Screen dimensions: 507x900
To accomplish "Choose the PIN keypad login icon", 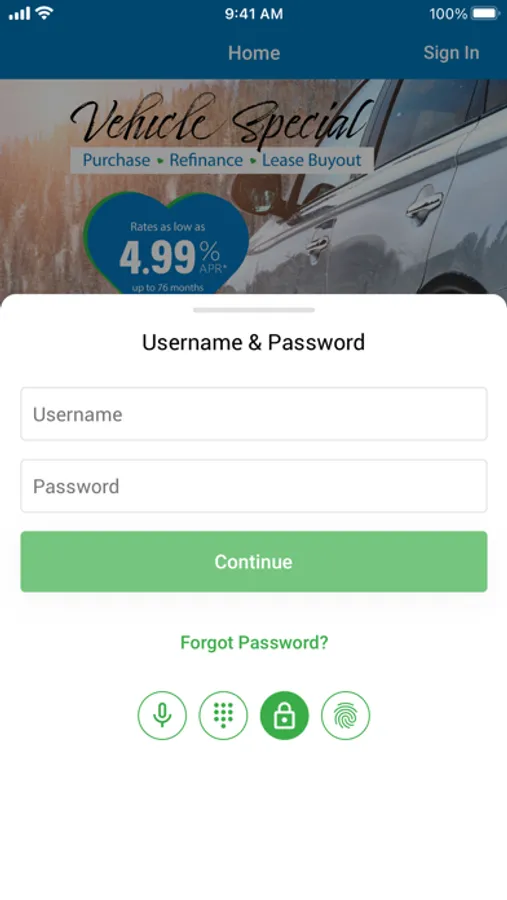I will [223, 715].
